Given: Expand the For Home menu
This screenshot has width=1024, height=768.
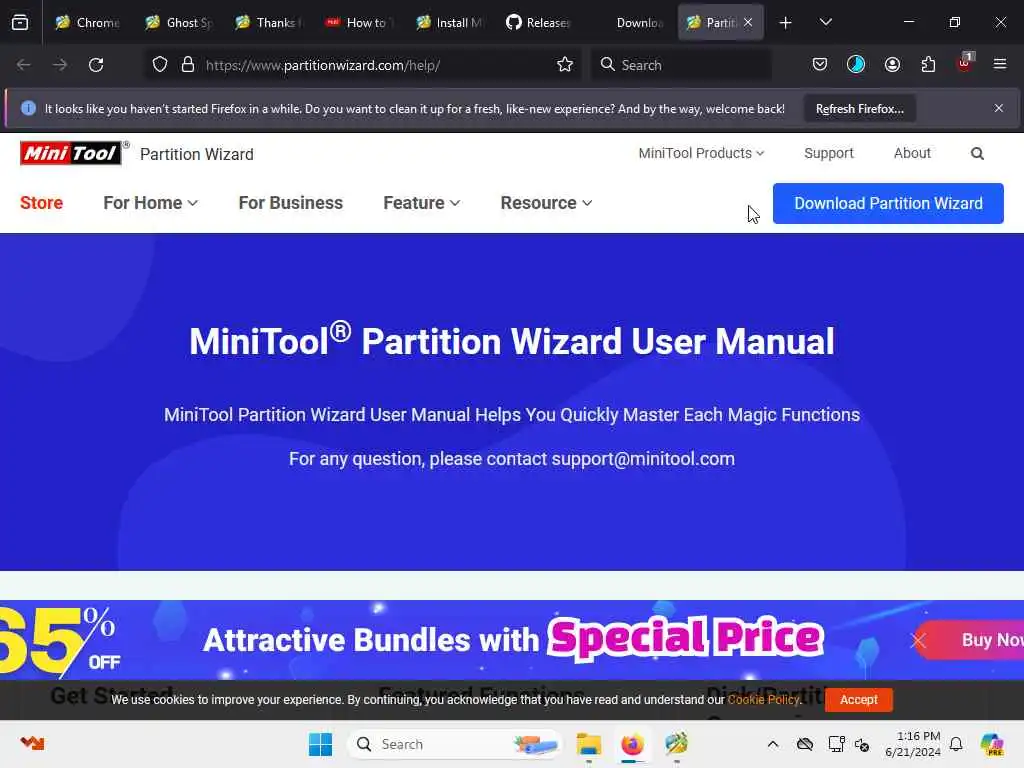Looking at the screenshot, I should [x=150, y=203].
